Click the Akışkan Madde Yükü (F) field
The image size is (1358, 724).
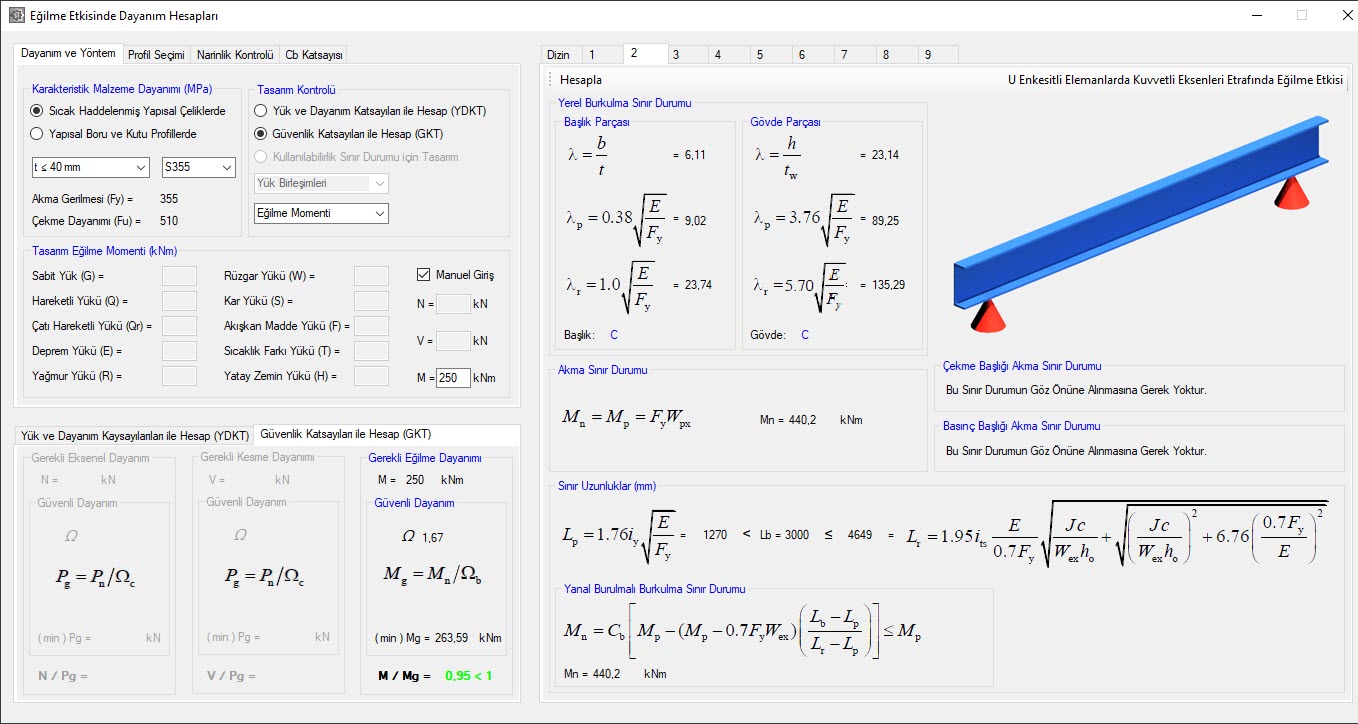pos(371,326)
